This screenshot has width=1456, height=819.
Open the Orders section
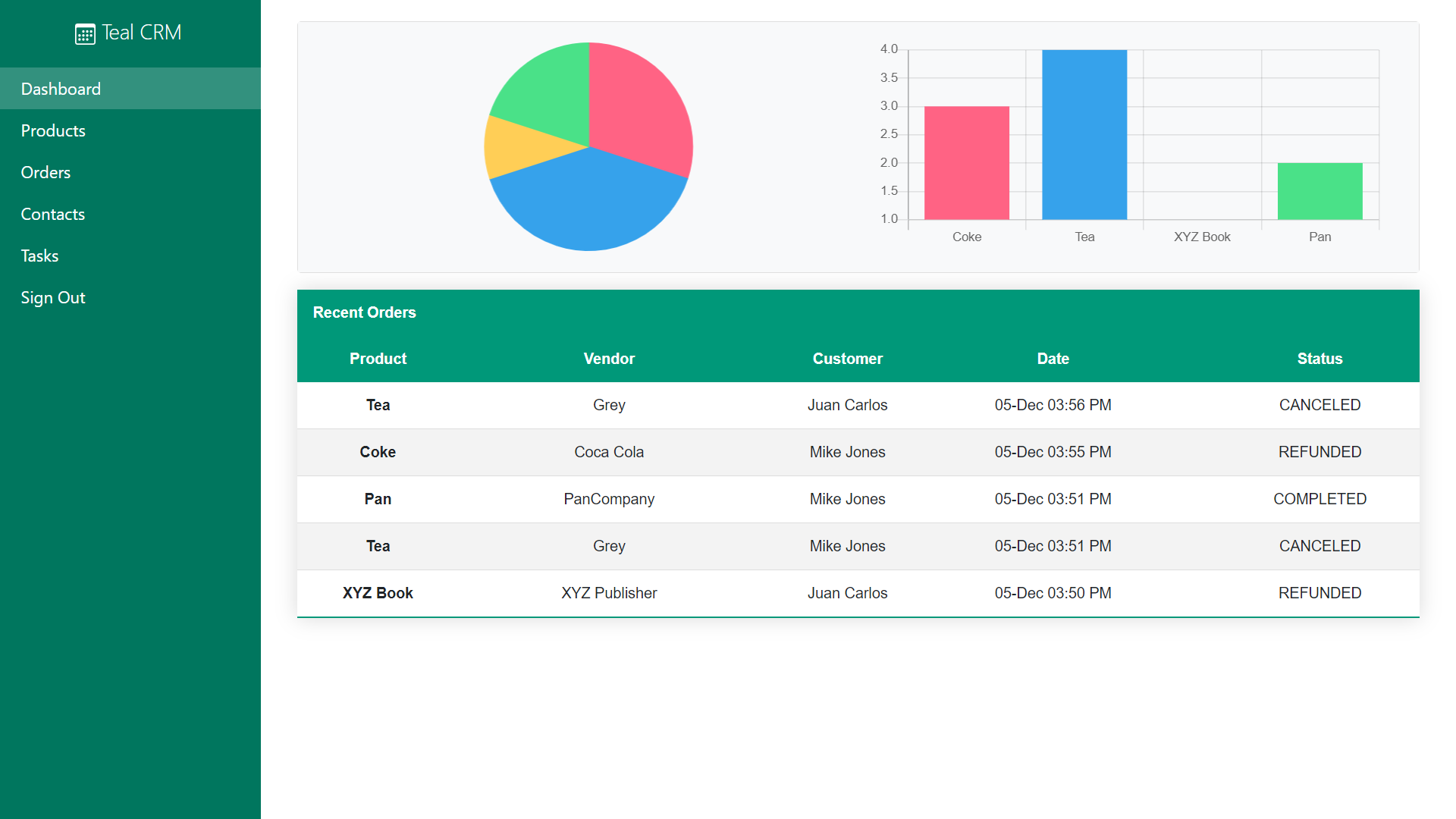pos(45,172)
